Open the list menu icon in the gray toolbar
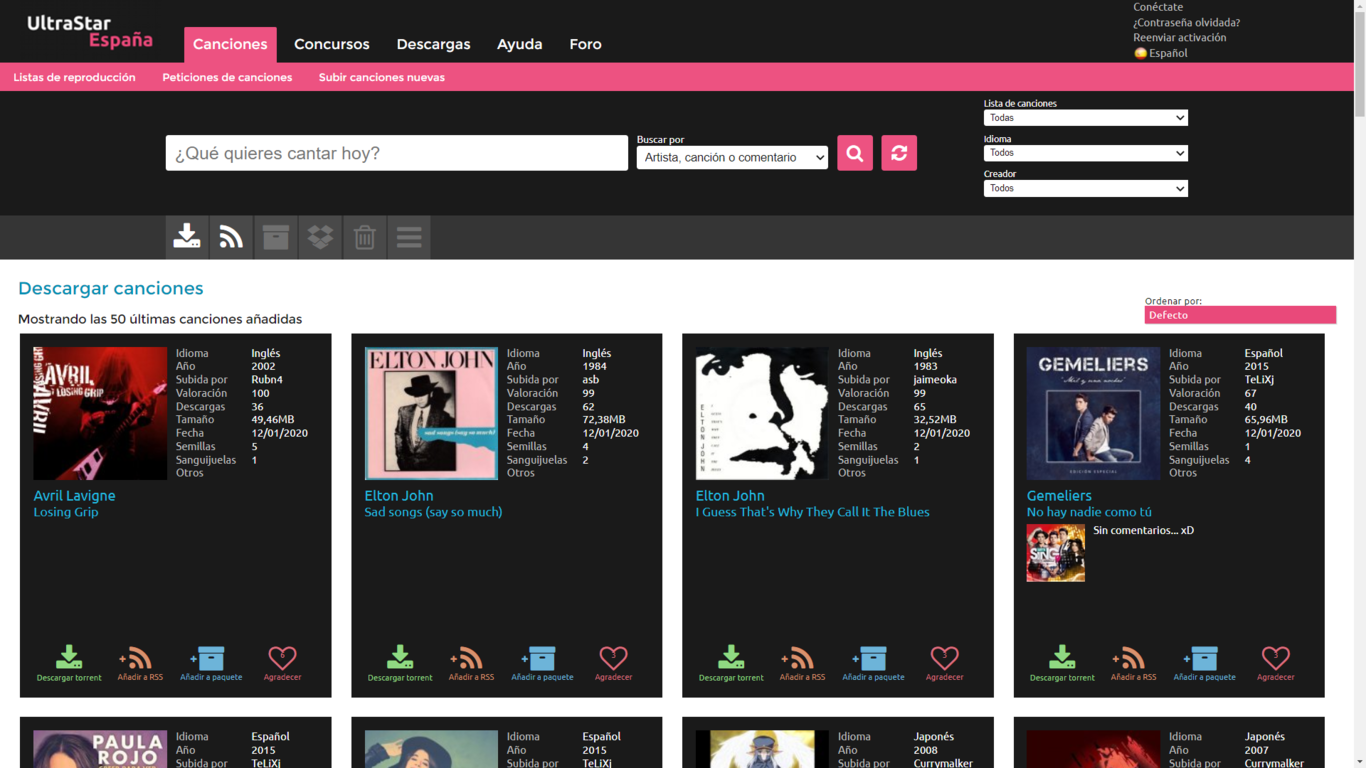This screenshot has width=1366, height=768. pyautogui.click(x=409, y=237)
